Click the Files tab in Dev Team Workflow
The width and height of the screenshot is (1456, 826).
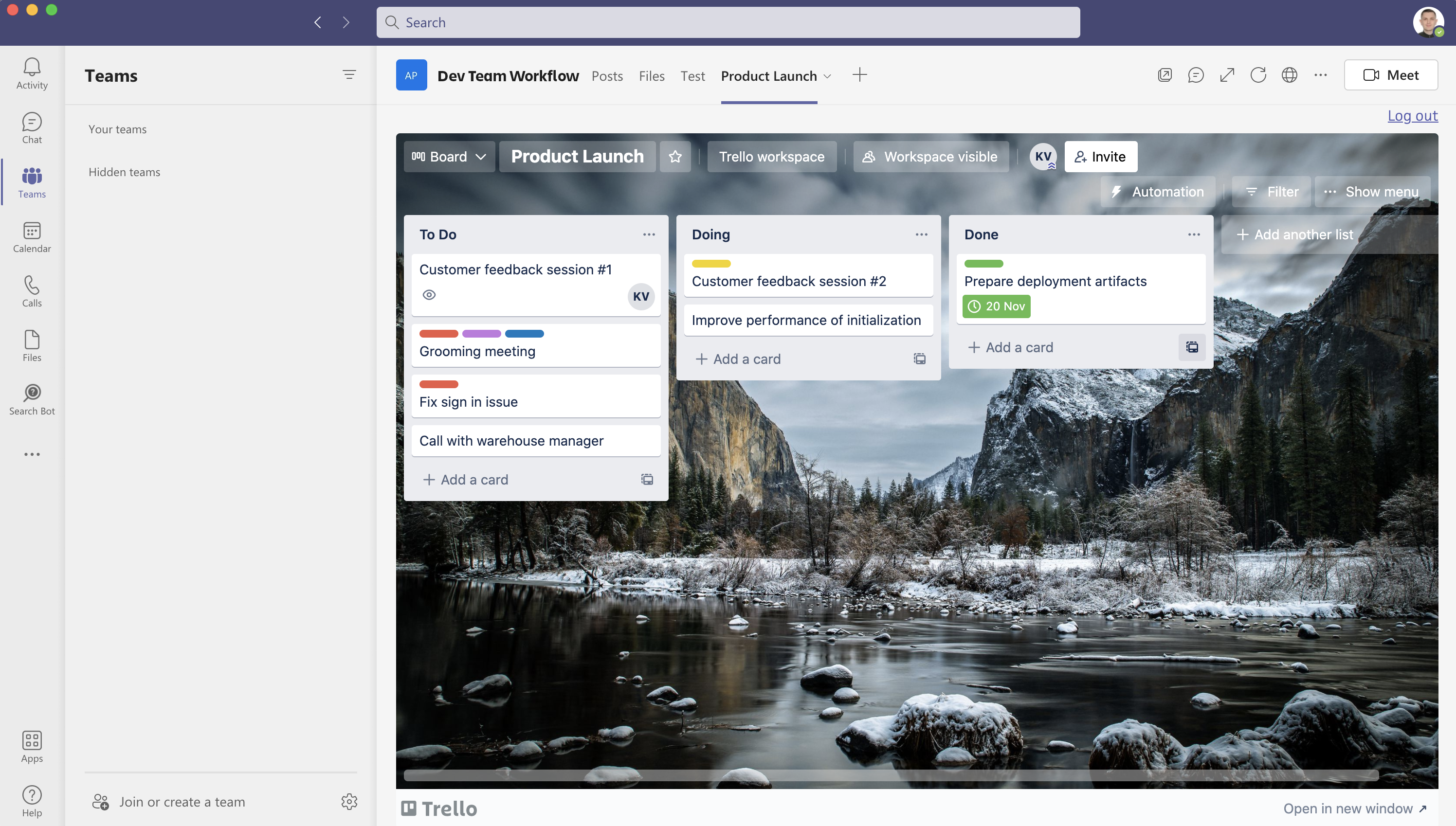(652, 75)
